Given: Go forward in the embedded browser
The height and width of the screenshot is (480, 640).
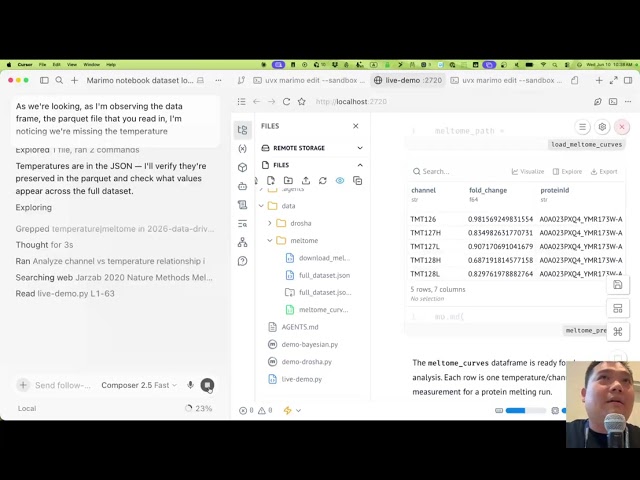Looking at the screenshot, I should (x=271, y=102).
